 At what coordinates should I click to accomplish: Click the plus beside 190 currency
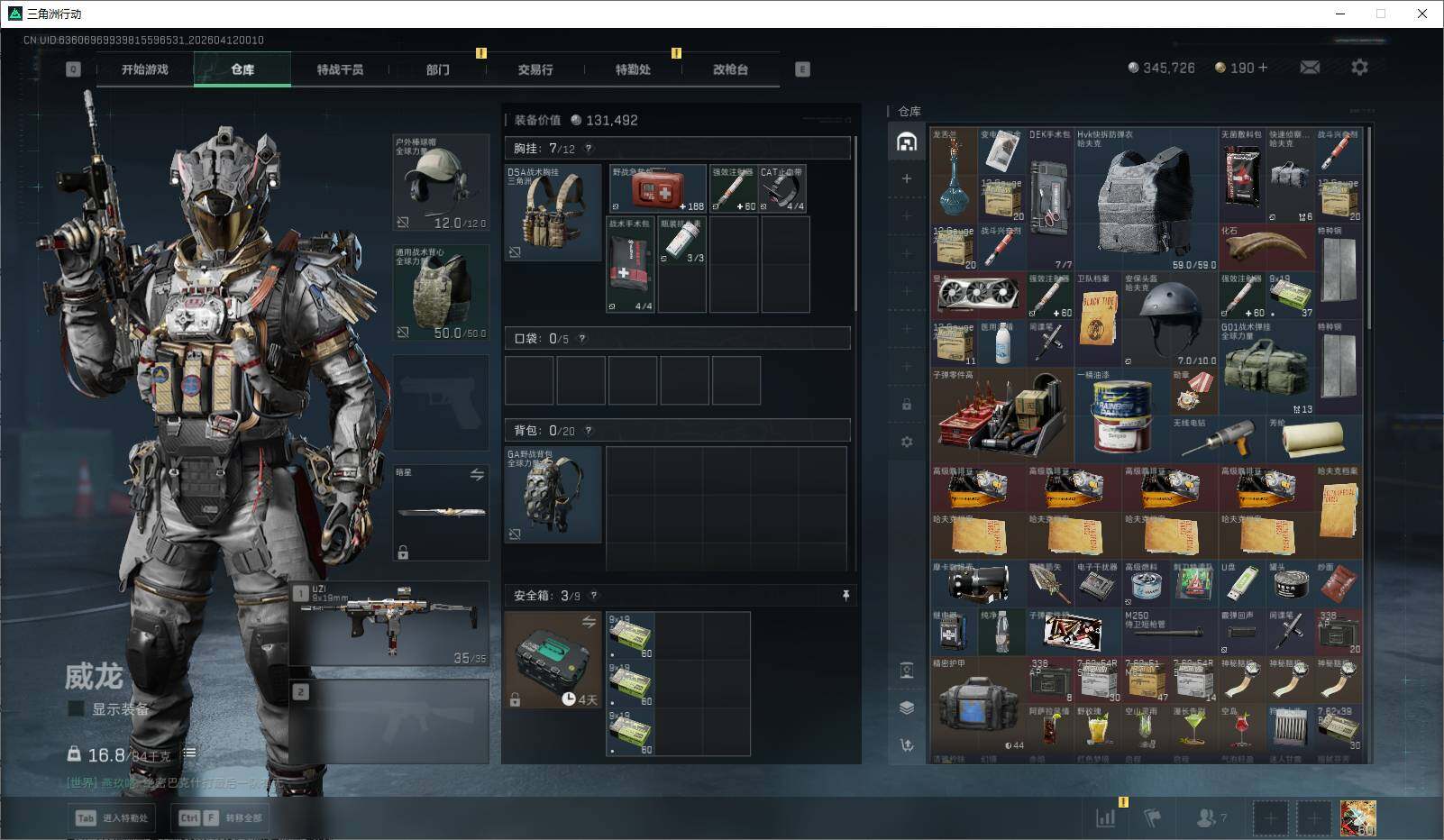pyautogui.click(x=1262, y=68)
